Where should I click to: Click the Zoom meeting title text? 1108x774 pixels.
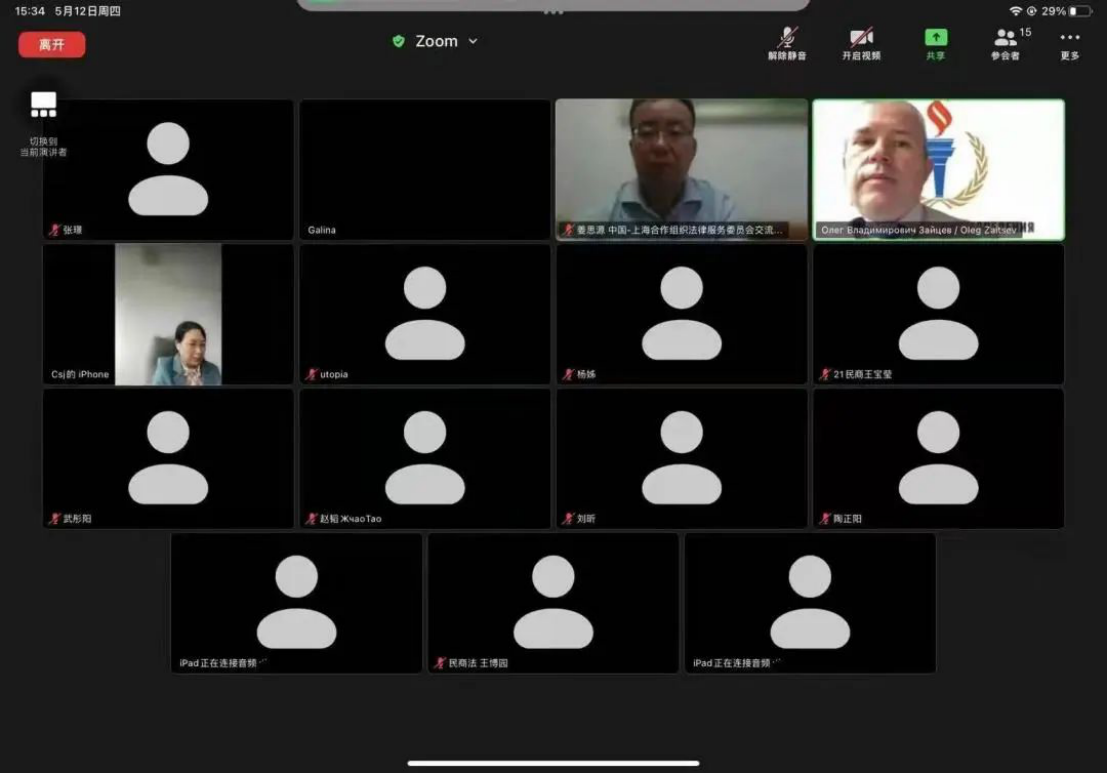point(436,42)
